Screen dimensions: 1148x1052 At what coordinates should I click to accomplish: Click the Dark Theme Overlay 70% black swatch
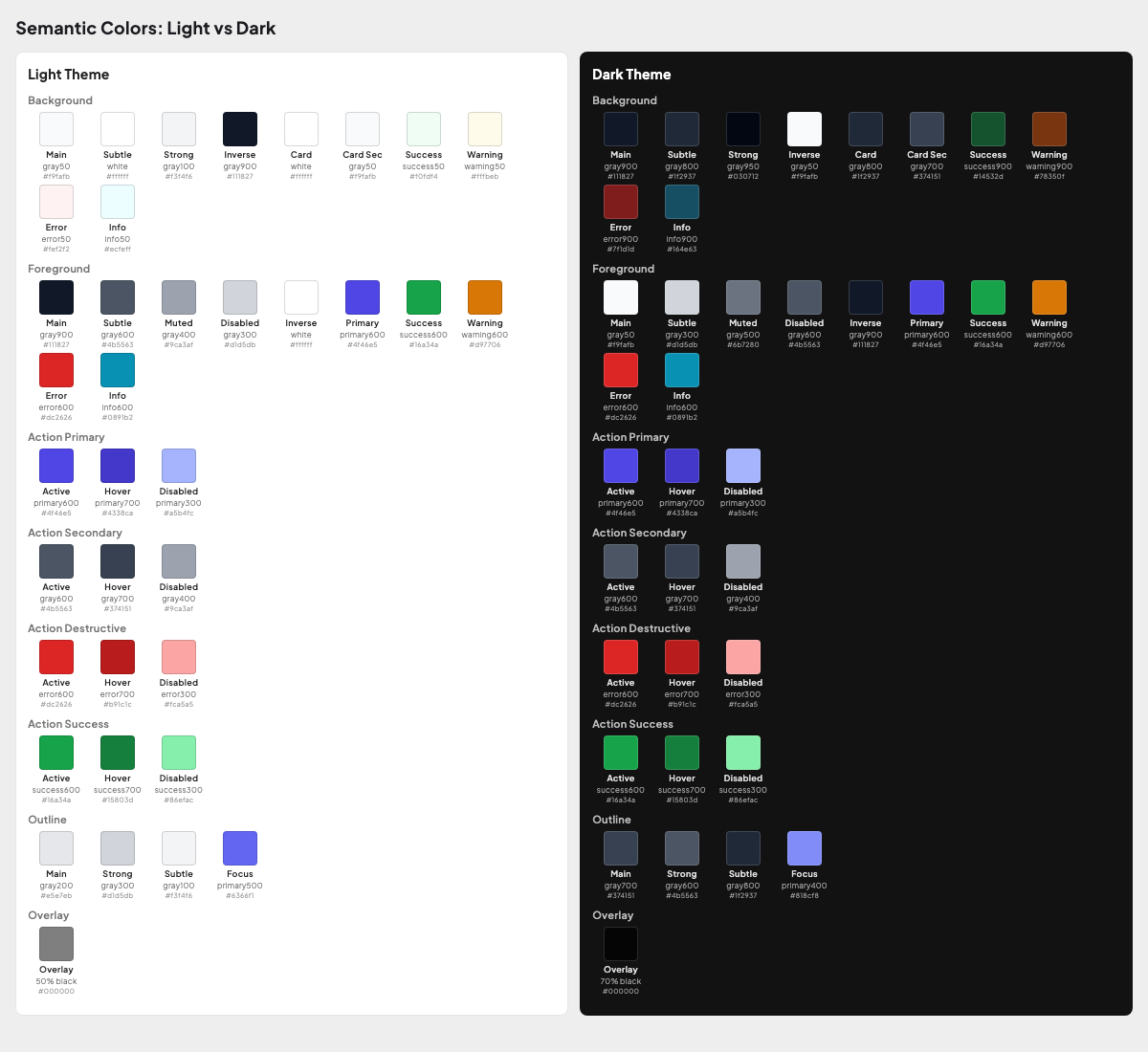[x=620, y=944]
